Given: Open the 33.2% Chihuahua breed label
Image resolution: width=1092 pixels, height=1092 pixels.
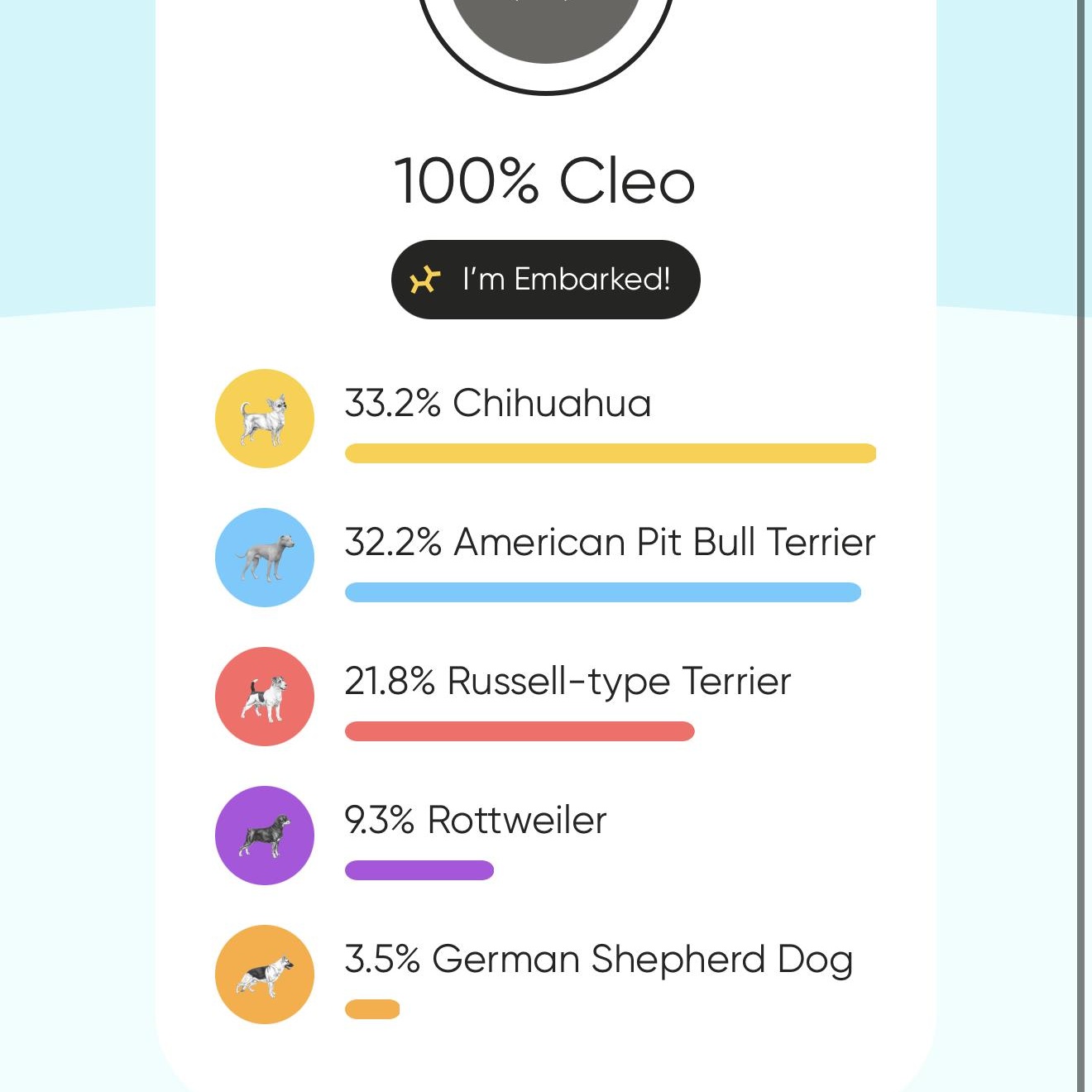Looking at the screenshot, I should pos(498,403).
